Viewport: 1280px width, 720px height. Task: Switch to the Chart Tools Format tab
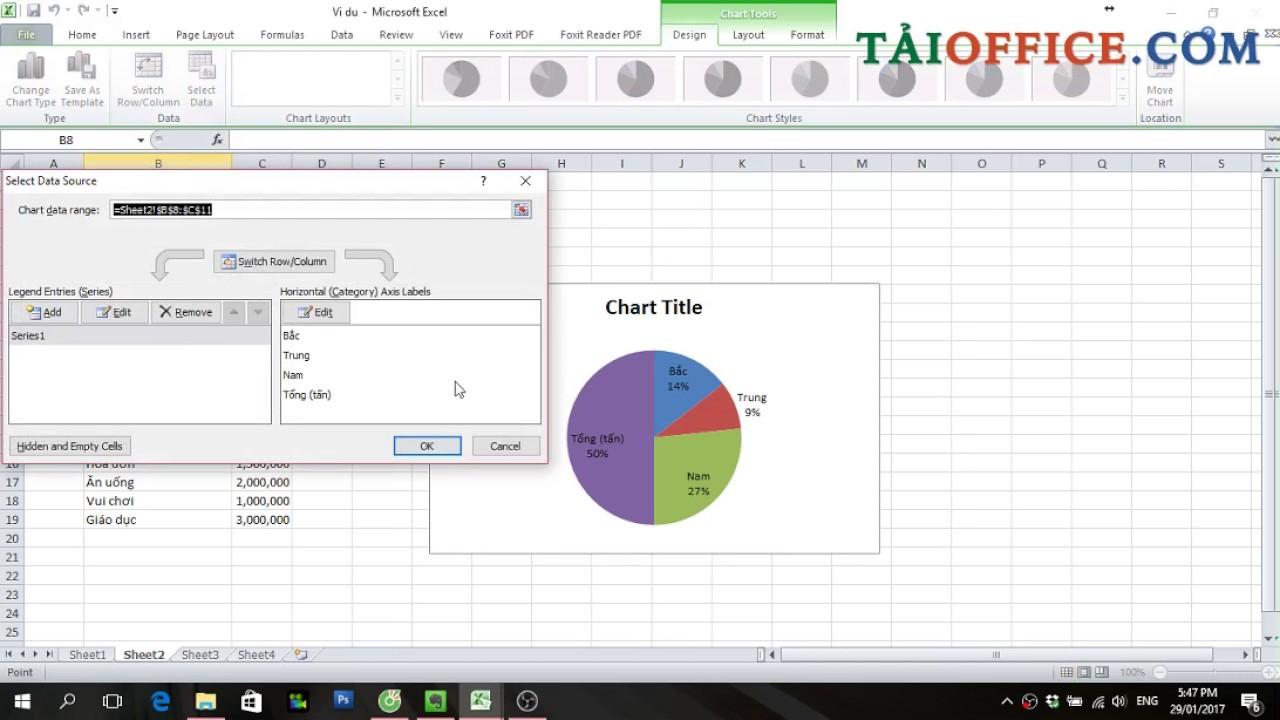(x=807, y=34)
